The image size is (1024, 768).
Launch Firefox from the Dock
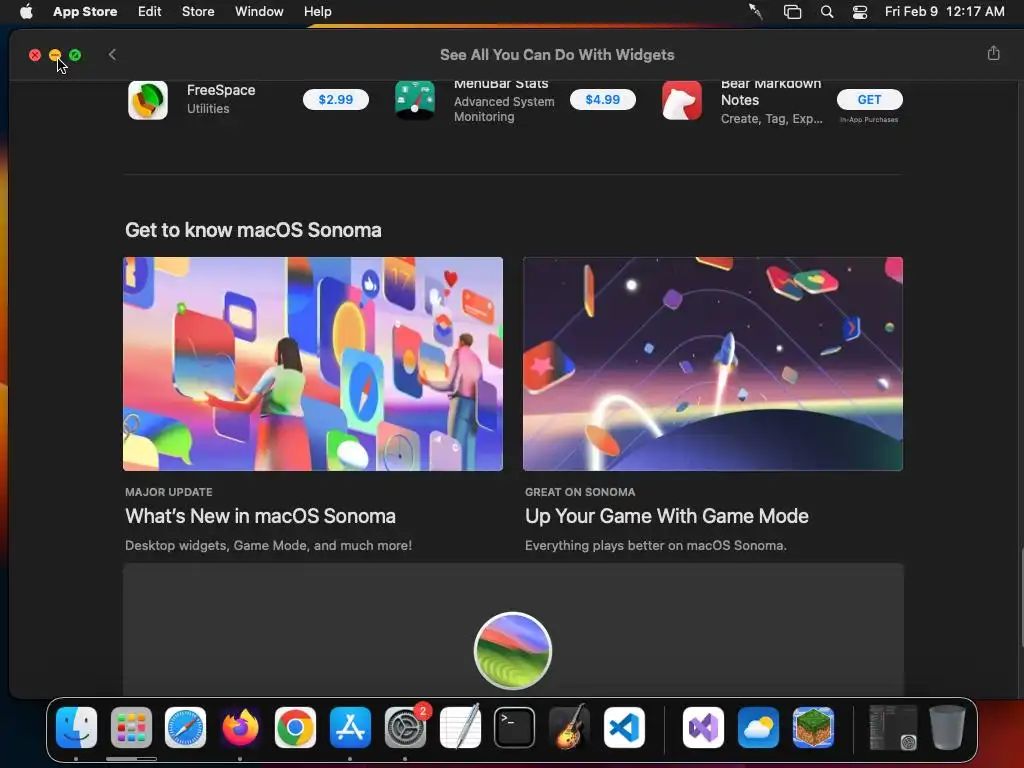pyautogui.click(x=240, y=727)
